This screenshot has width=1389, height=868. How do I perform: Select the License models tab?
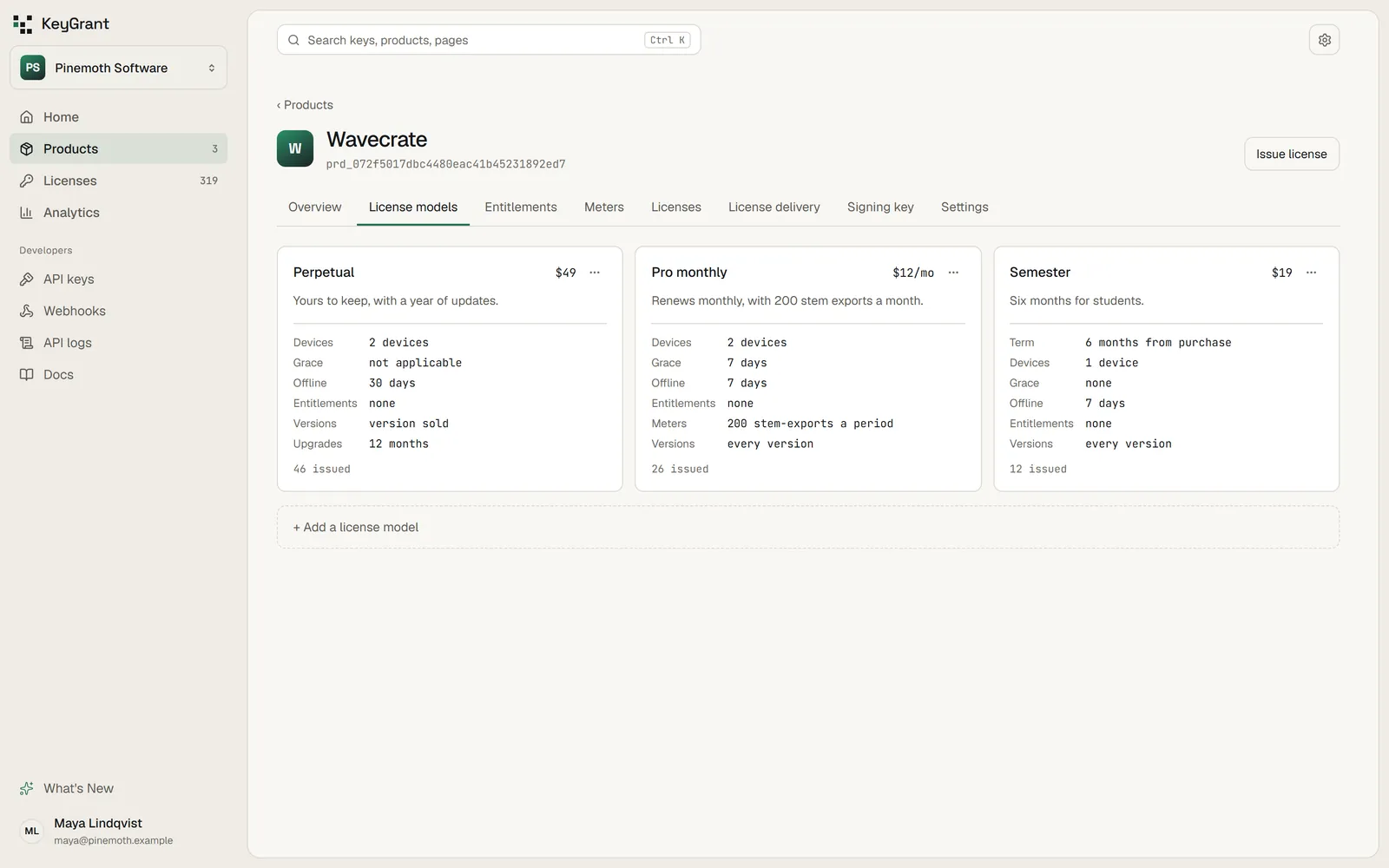click(413, 207)
